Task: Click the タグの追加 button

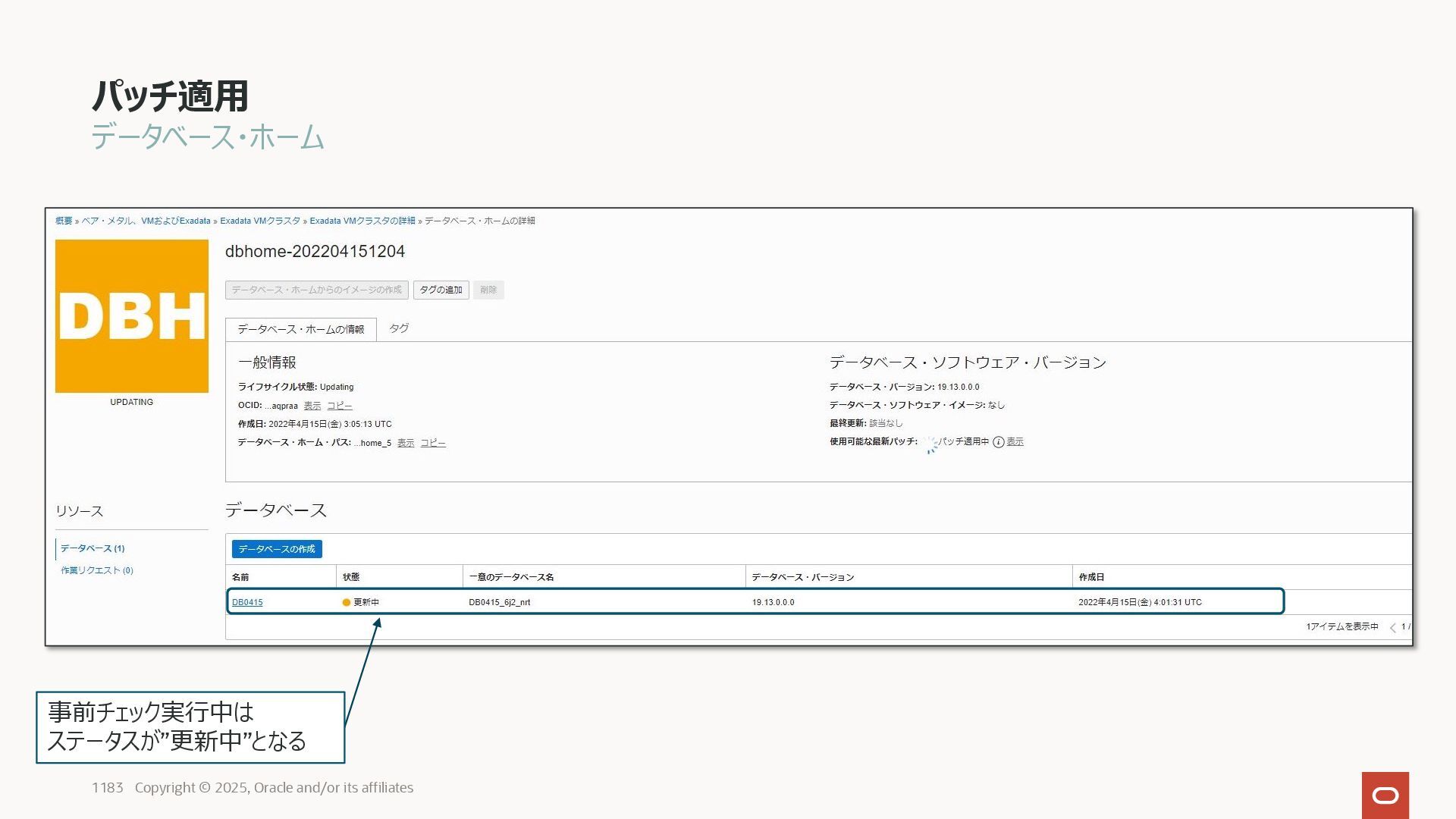Action: tap(441, 290)
